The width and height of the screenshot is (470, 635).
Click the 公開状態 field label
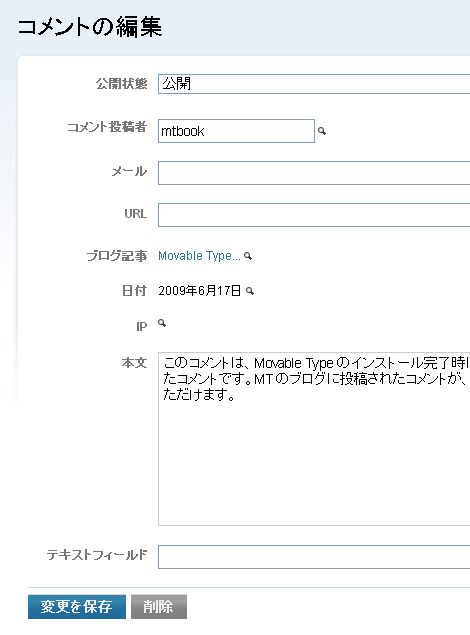tap(121, 84)
